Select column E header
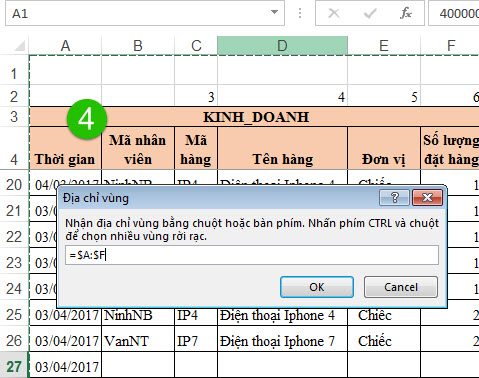The width and height of the screenshot is (479, 378). pyautogui.click(x=384, y=45)
